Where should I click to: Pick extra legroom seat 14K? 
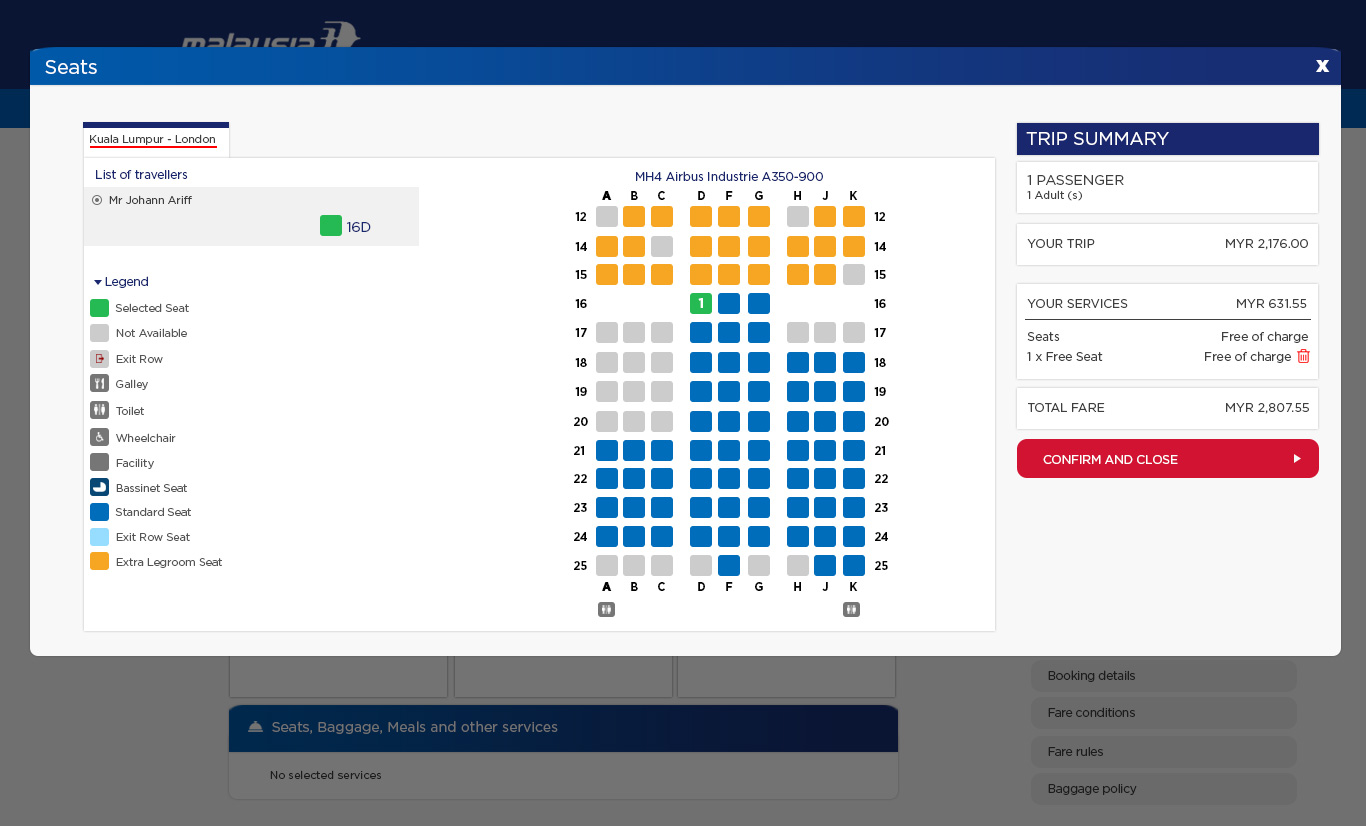click(854, 246)
